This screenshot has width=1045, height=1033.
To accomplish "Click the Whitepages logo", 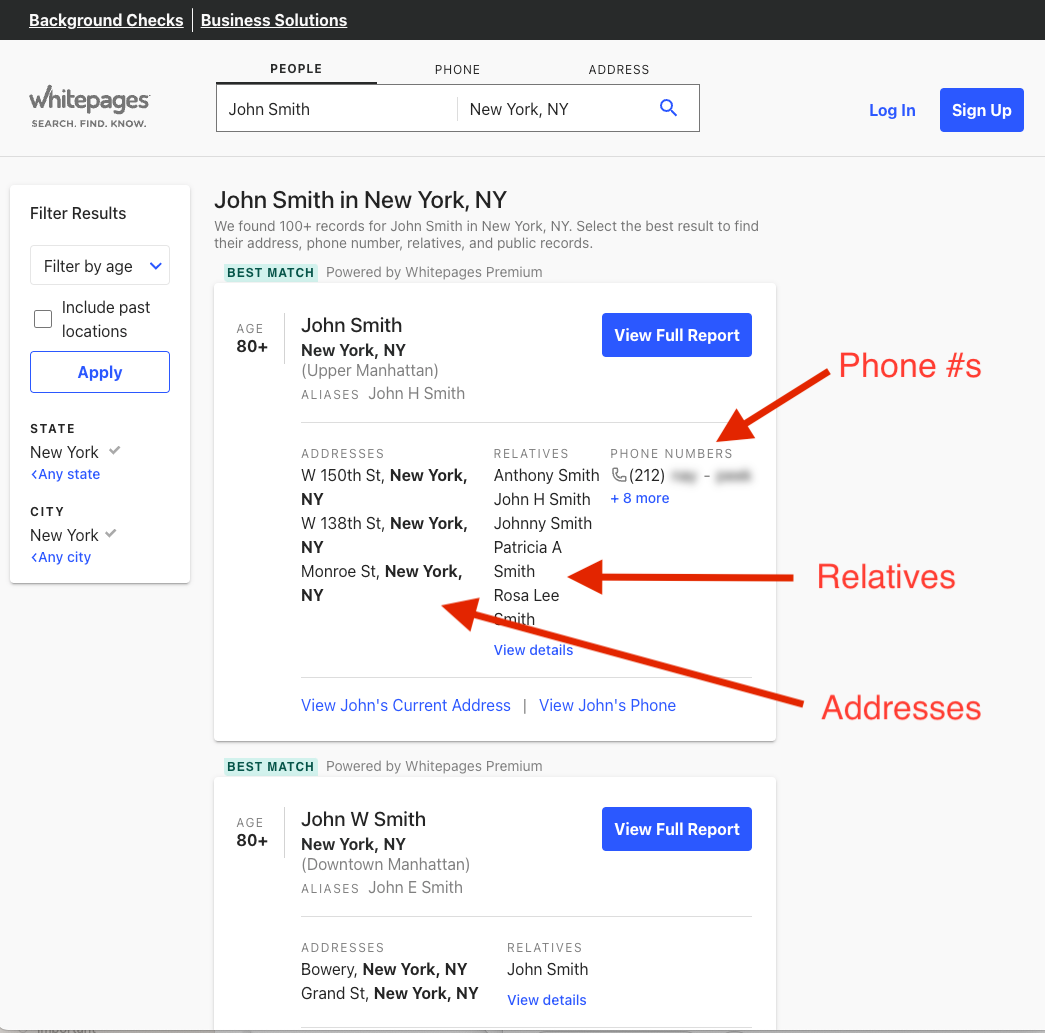I will pos(89,107).
